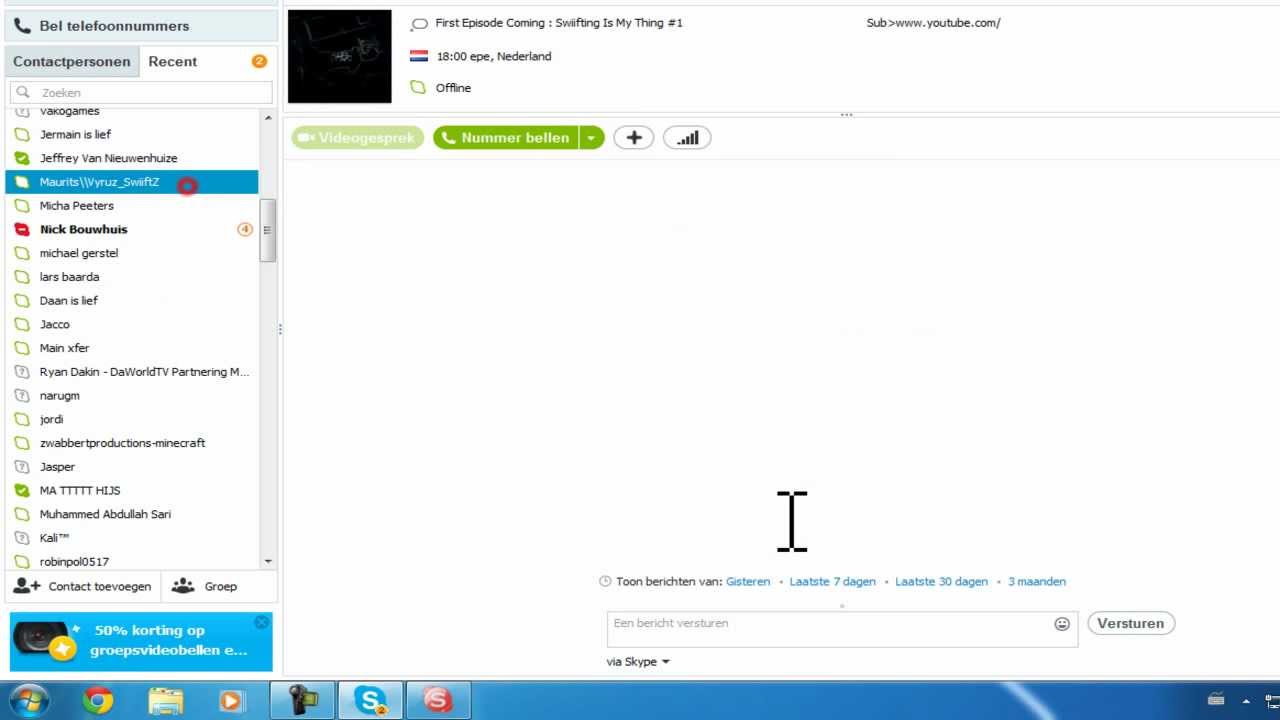Select contact Maurits\\Vyruz_SwiiftZ

click(x=132, y=182)
